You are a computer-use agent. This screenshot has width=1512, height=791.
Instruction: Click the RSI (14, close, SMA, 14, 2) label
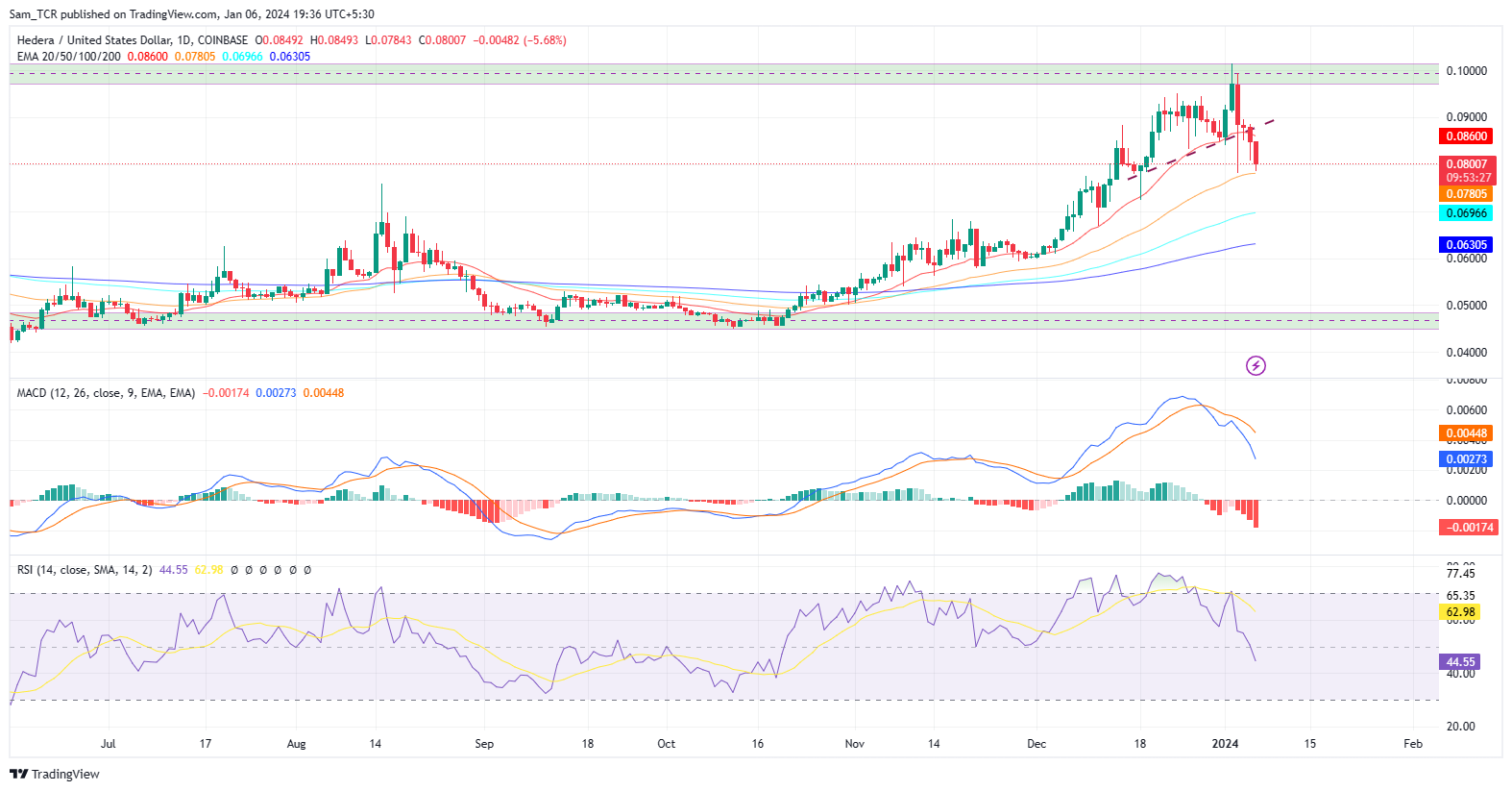(x=85, y=570)
